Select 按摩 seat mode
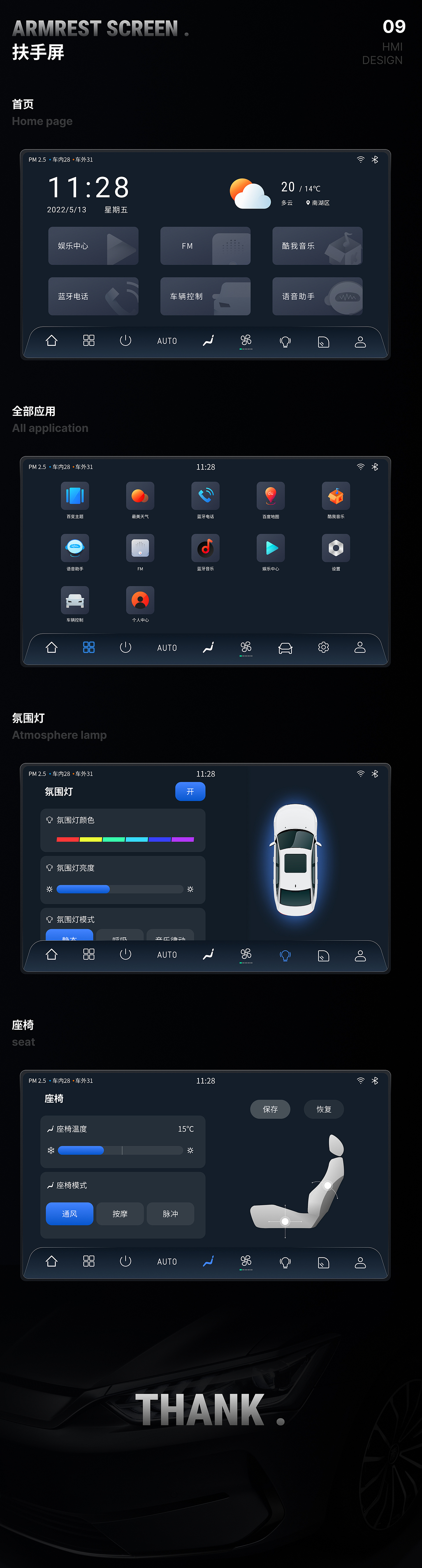422x1568 pixels. point(120,1214)
